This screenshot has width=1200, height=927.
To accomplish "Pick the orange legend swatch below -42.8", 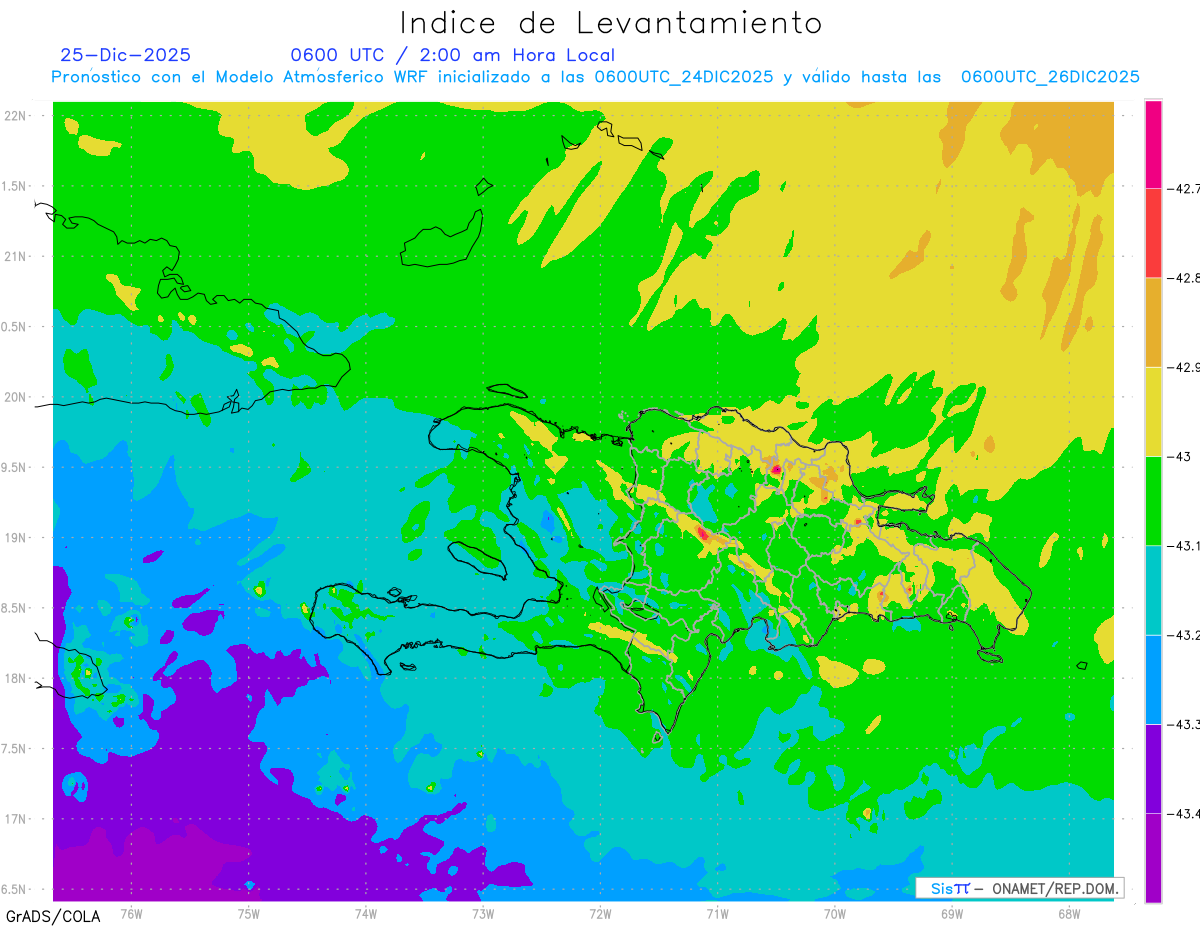I will [x=1153, y=322].
